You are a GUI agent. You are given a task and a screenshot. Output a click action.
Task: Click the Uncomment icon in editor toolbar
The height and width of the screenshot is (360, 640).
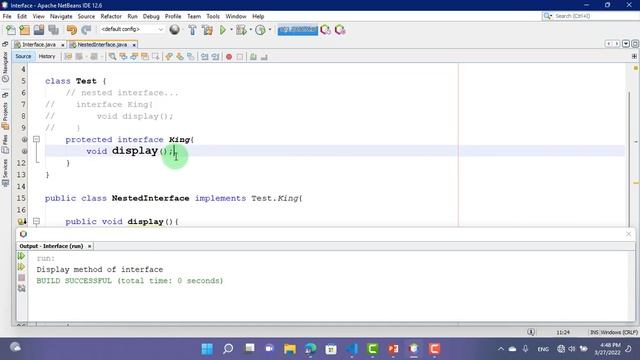264,57
